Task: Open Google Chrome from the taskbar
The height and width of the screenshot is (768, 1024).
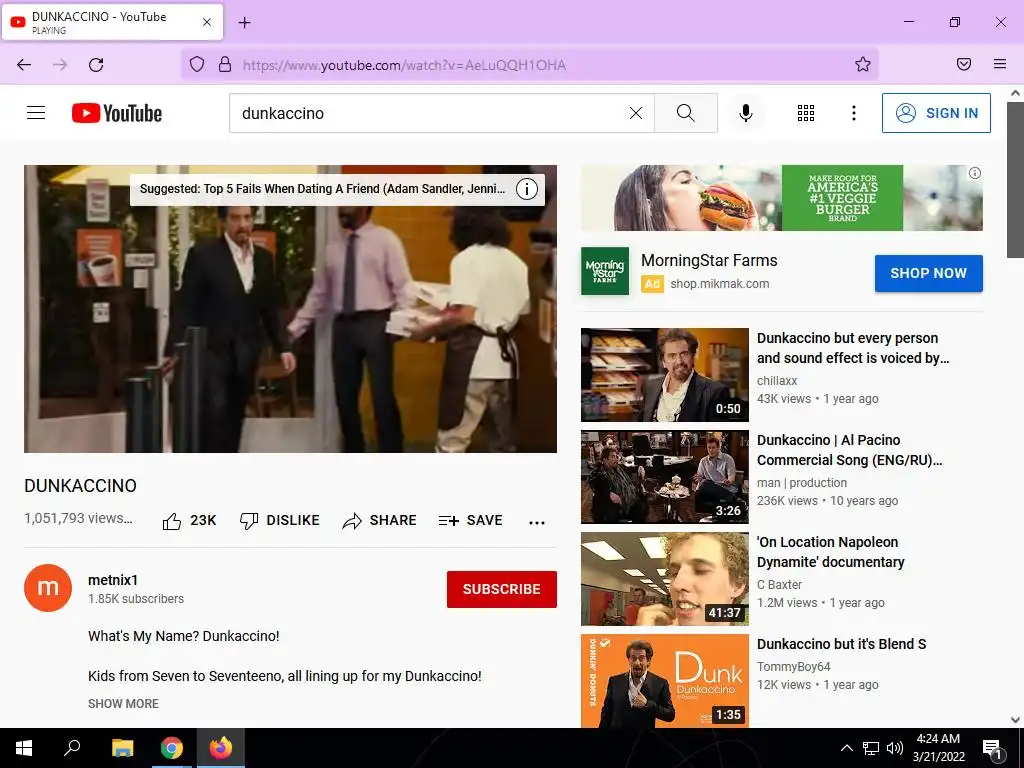Action: point(172,748)
